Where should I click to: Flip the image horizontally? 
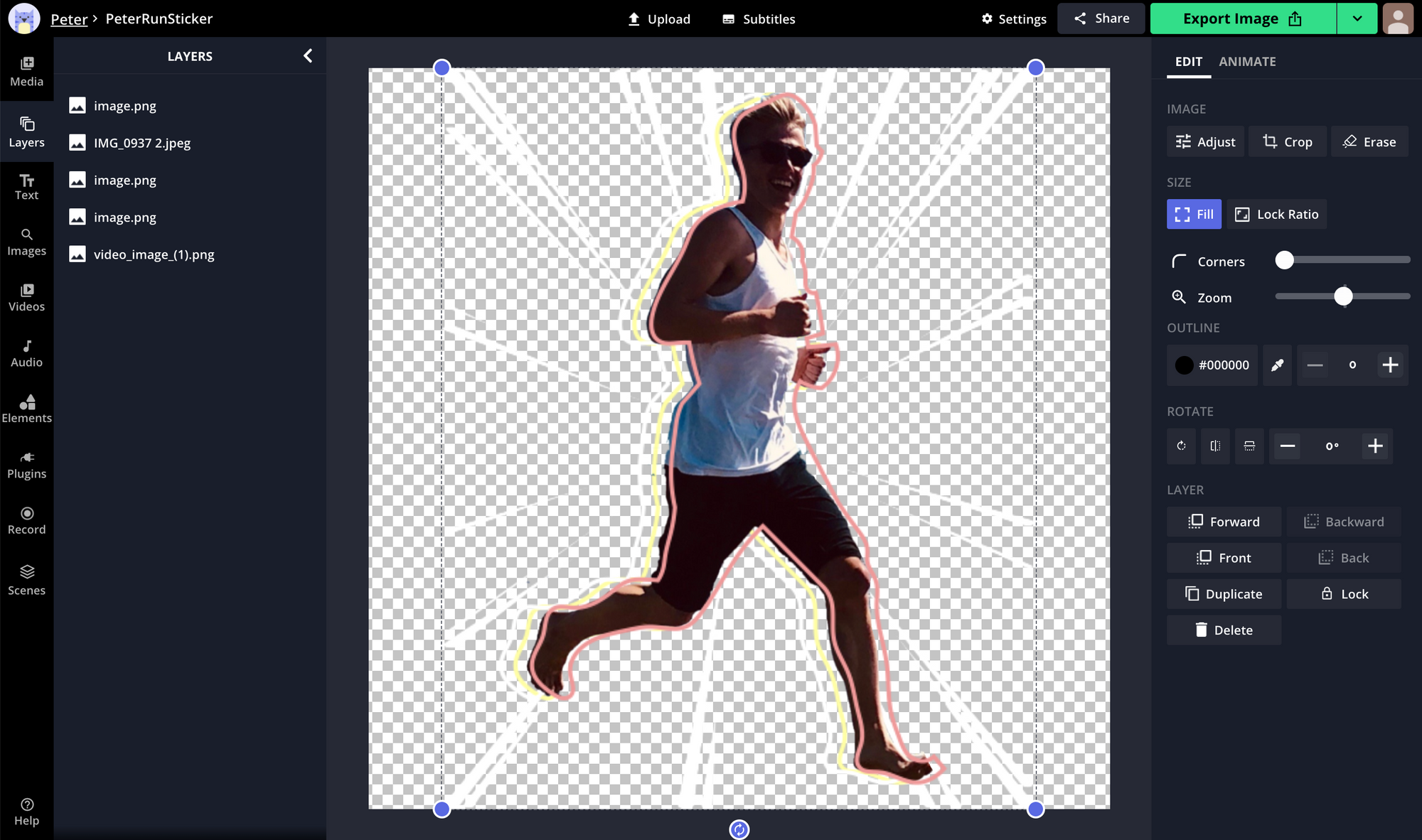pos(1215,446)
